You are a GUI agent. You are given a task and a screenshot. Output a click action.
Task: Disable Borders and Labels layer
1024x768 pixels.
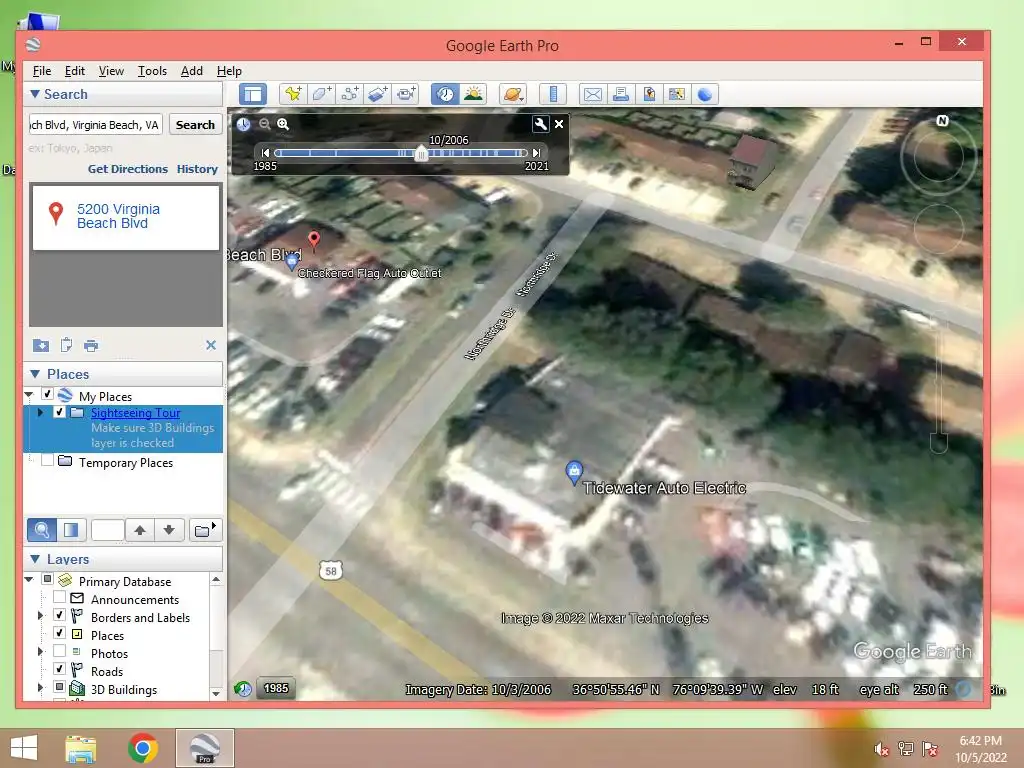coord(59,615)
